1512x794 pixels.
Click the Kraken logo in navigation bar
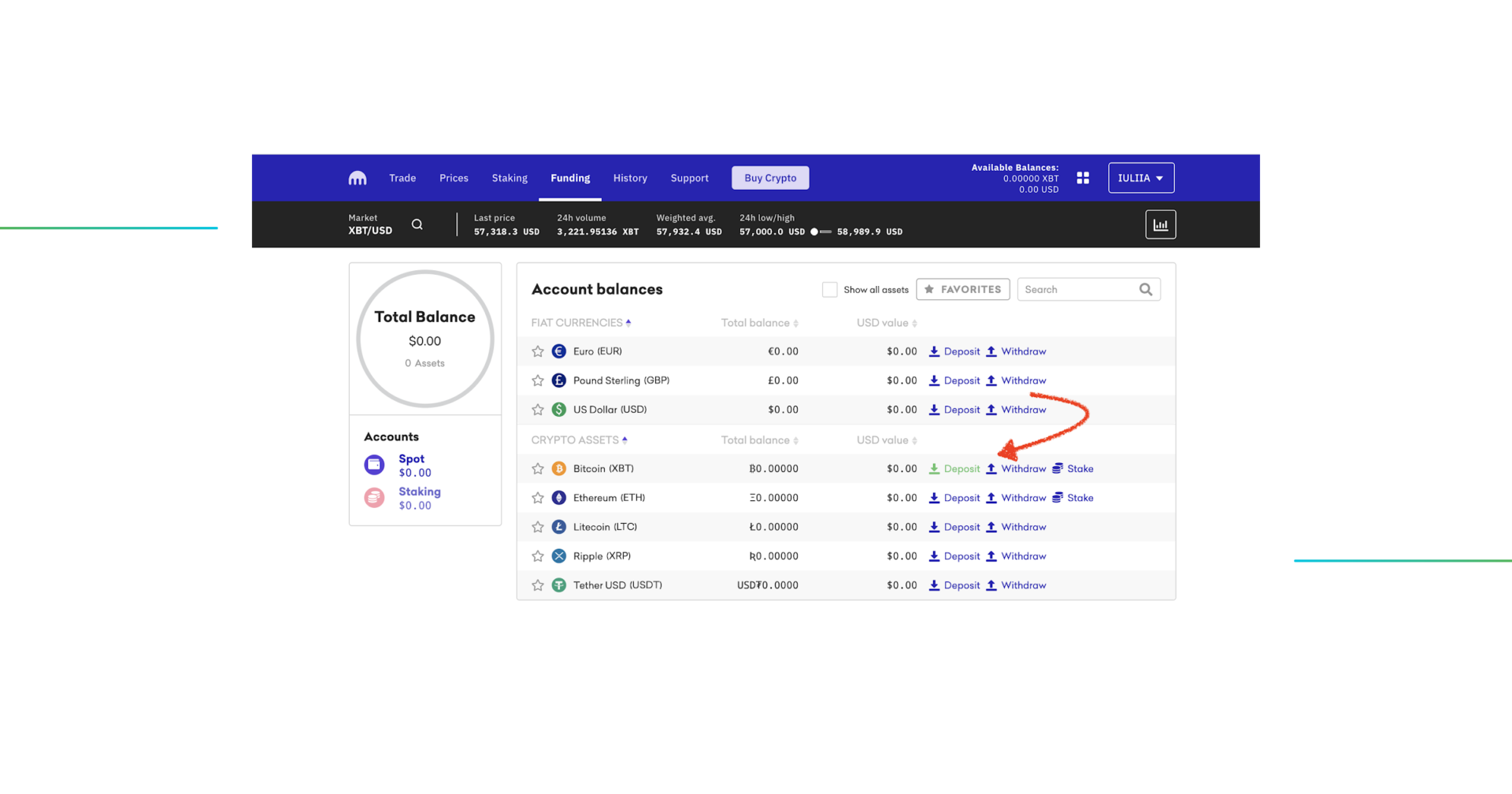tap(357, 178)
